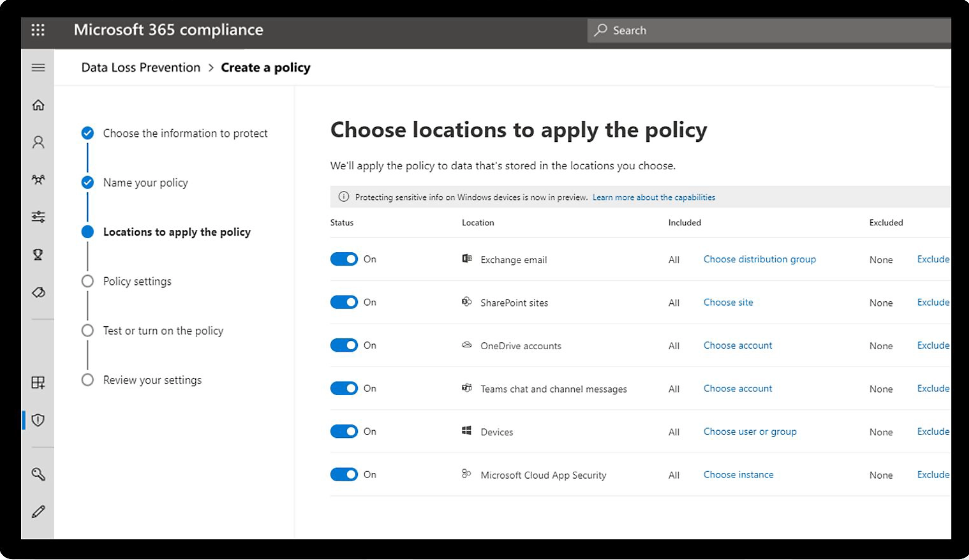Go to Choose the information to protect step
Screen dimensions: 969x560
185,133
